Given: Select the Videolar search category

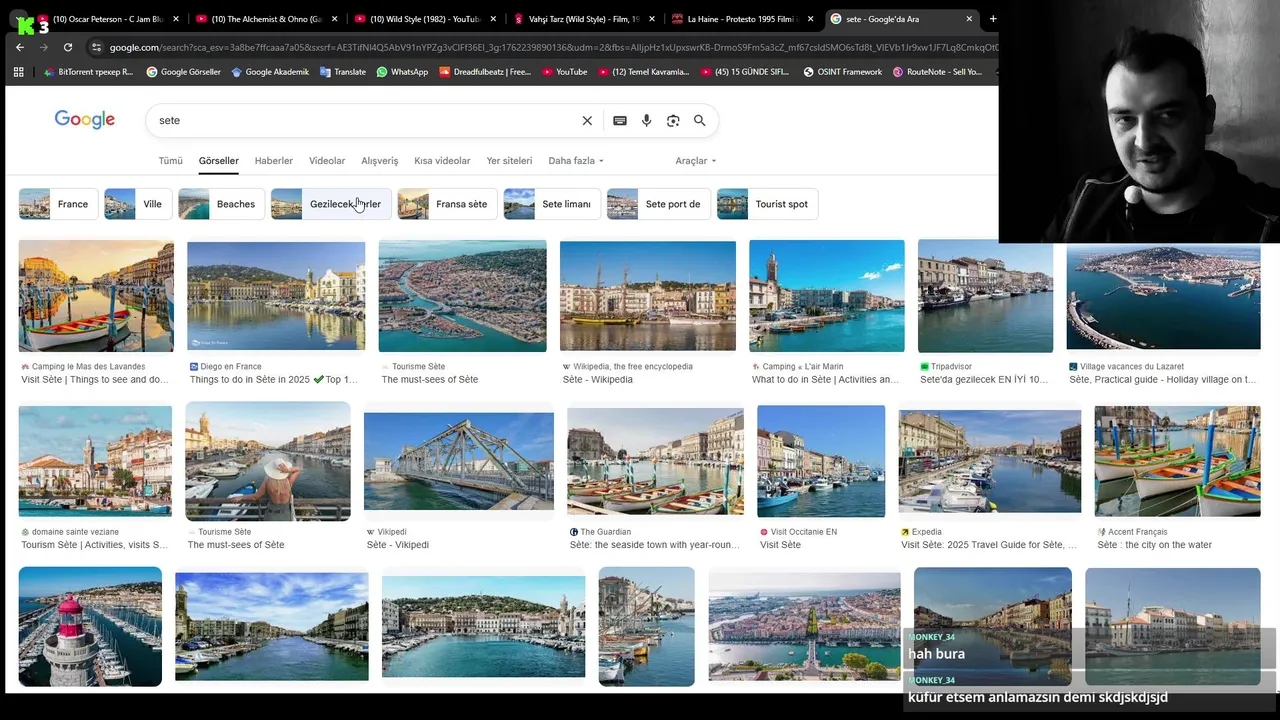Looking at the screenshot, I should tap(327, 161).
